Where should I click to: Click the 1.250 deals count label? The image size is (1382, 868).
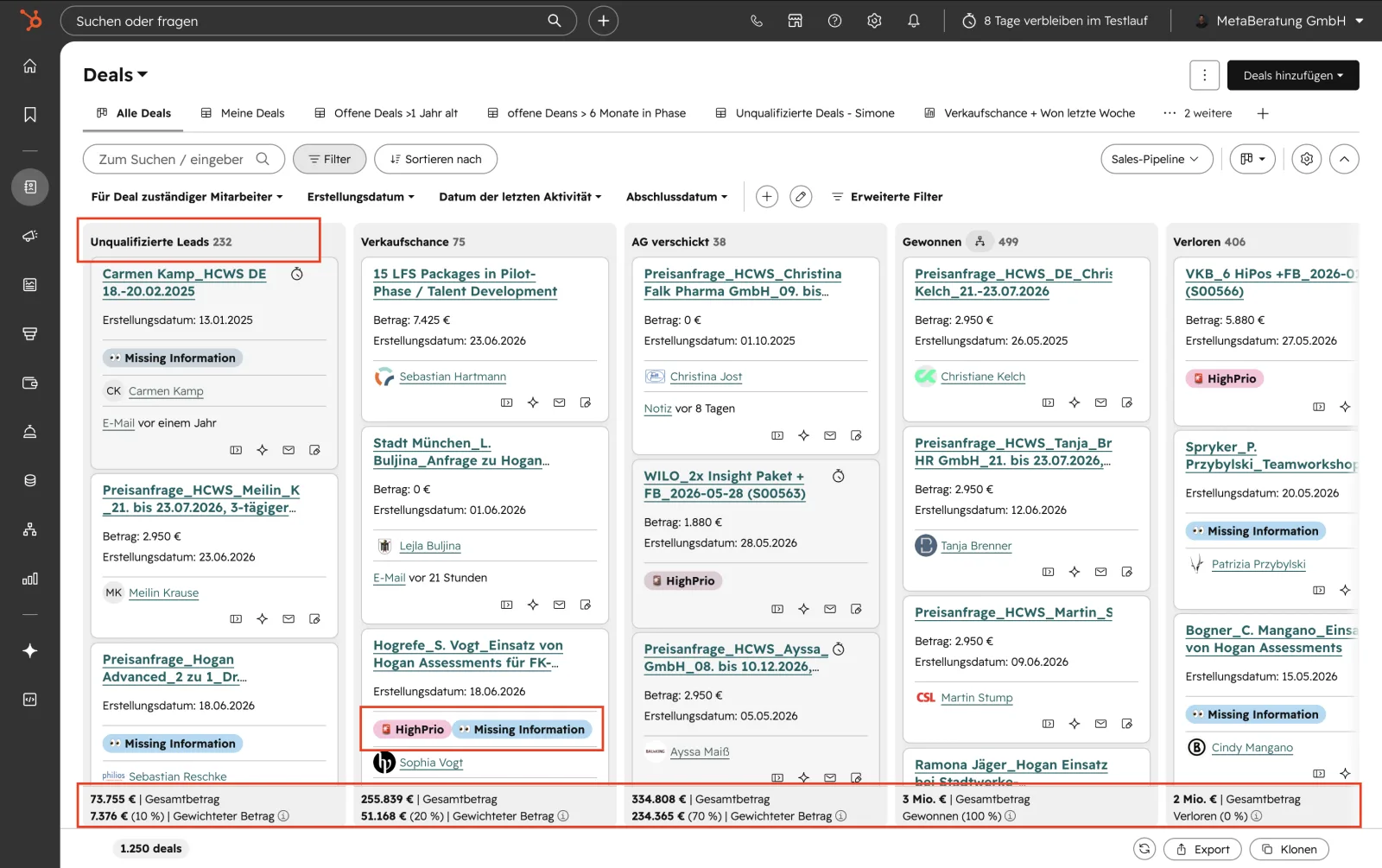click(151, 849)
